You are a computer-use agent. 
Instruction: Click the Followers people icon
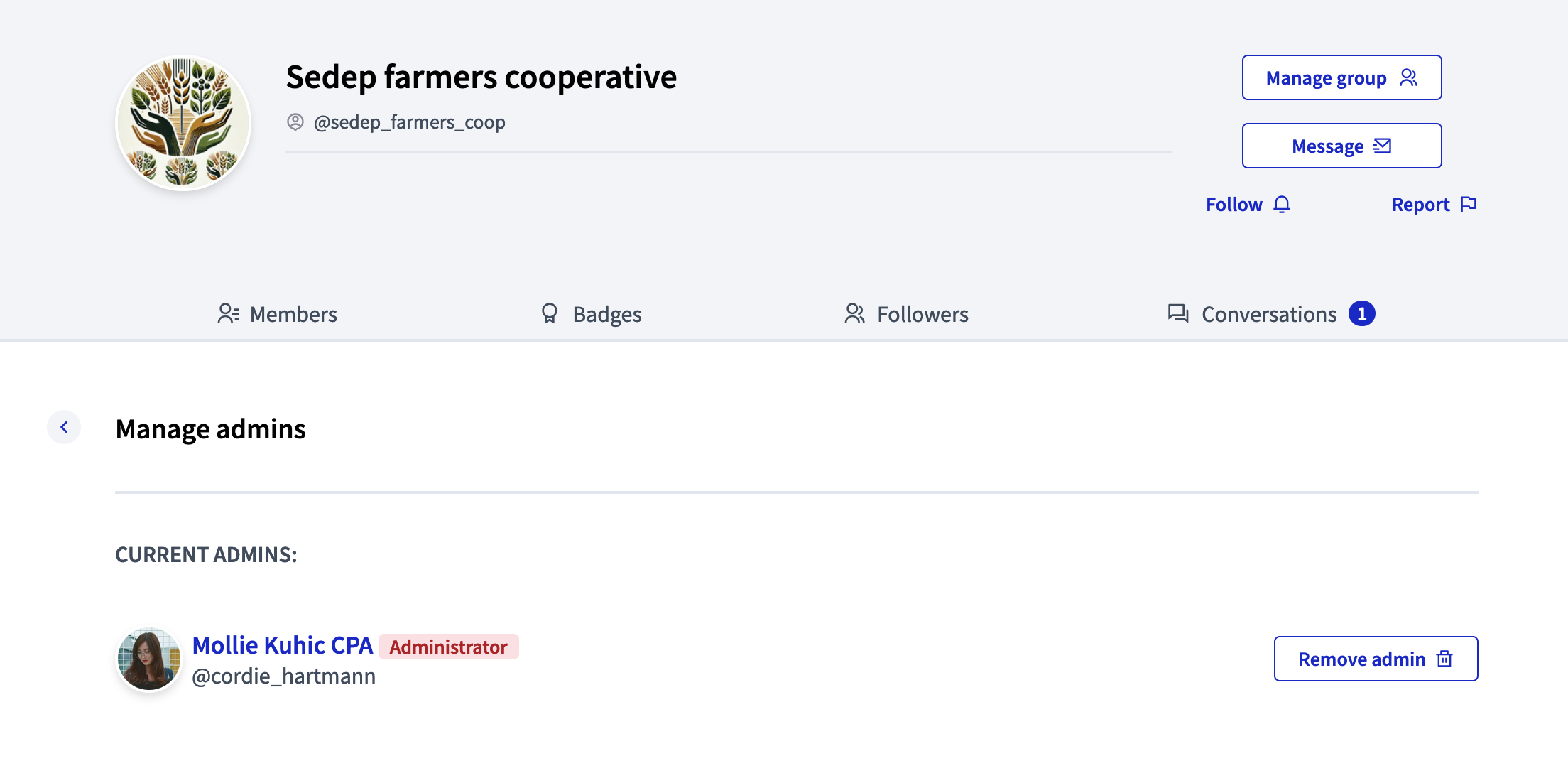[x=854, y=313]
